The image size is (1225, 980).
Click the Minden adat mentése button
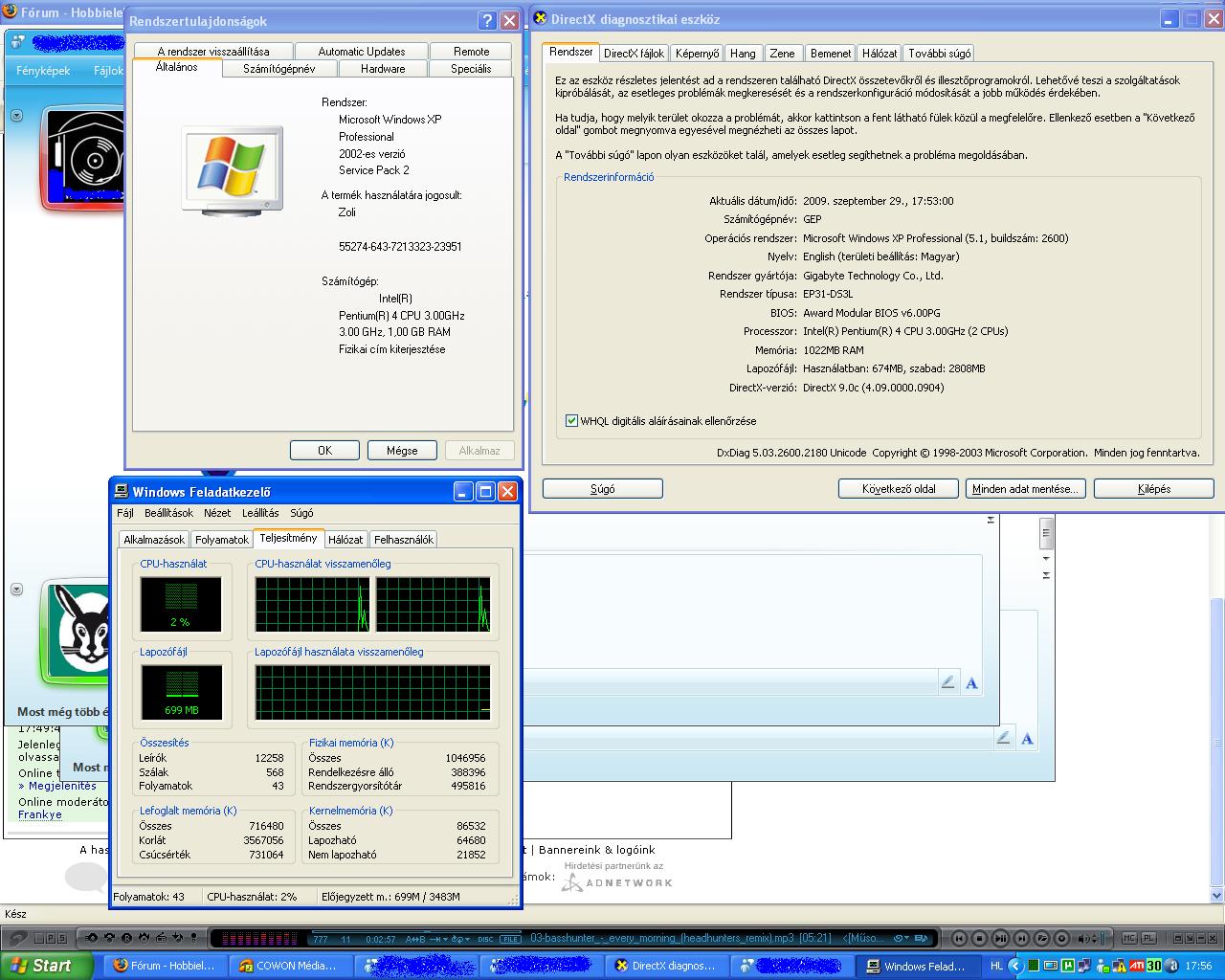(1025, 489)
